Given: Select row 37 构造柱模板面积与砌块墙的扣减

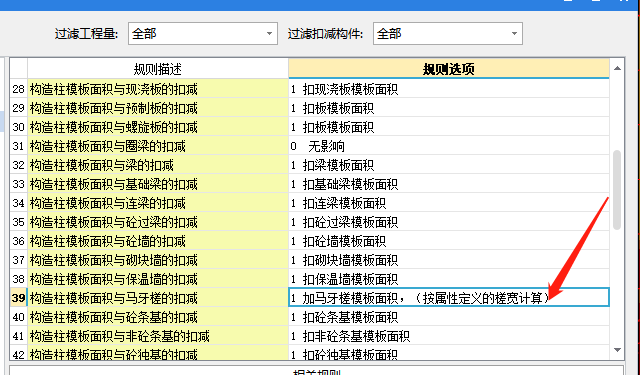Looking at the screenshot, I should 158,260.
